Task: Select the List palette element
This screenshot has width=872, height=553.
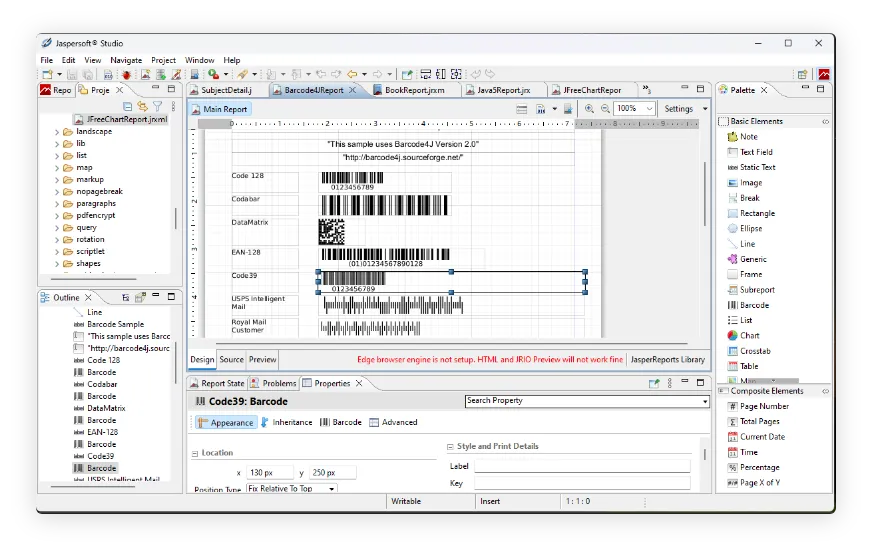Action: [740, 320]
